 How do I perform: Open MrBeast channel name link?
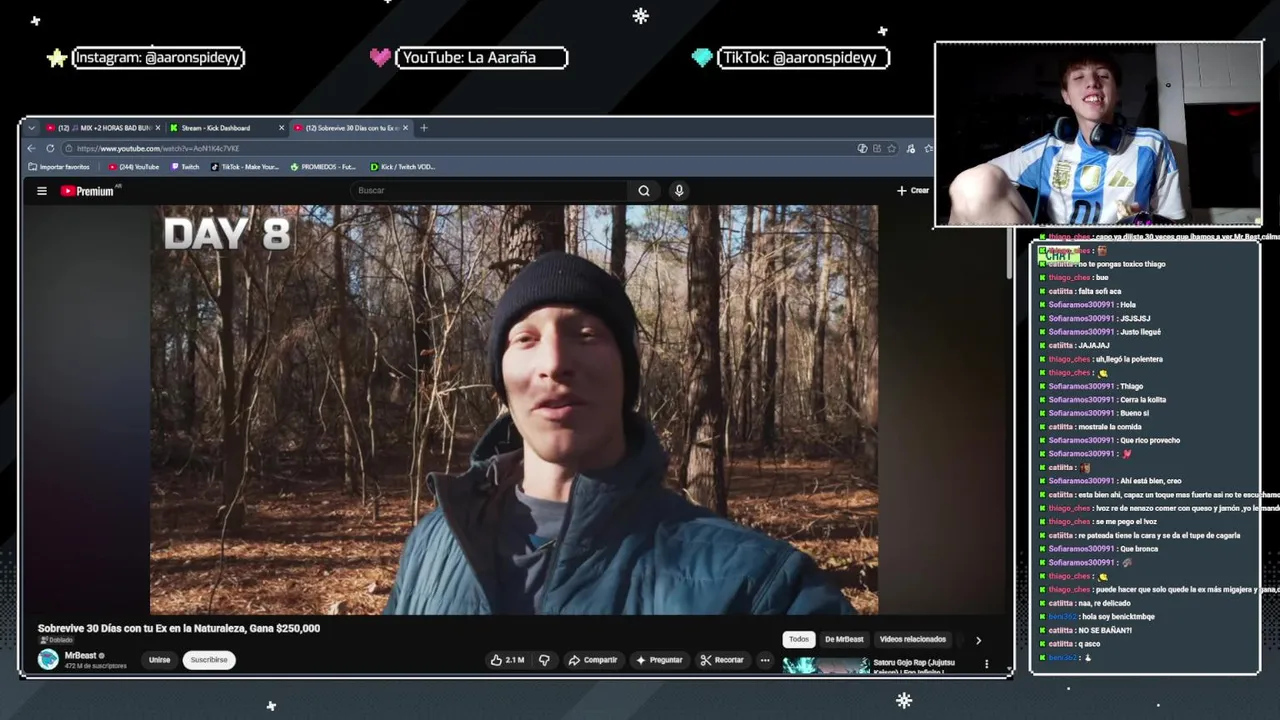(x=80, y=655)
